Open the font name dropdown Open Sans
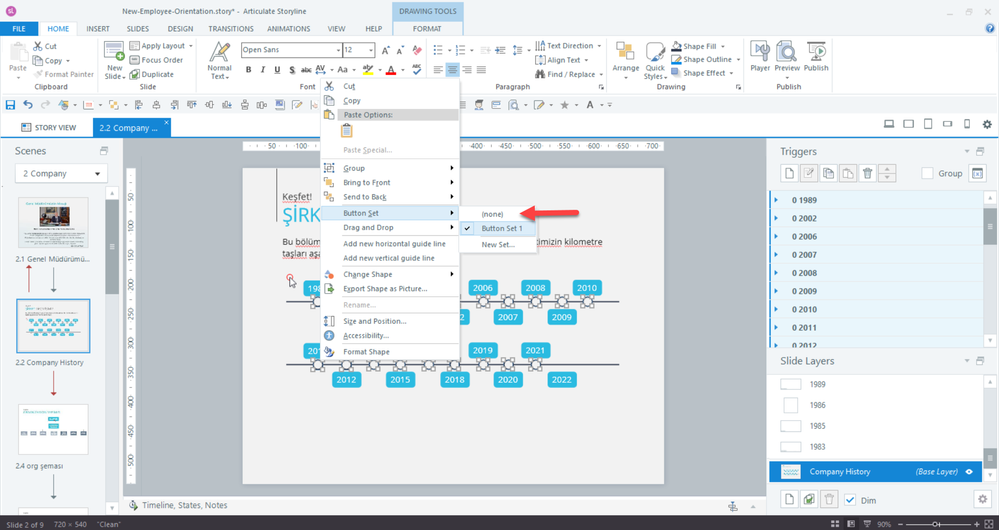The image size is (999, 530). (x=290, y=49)
